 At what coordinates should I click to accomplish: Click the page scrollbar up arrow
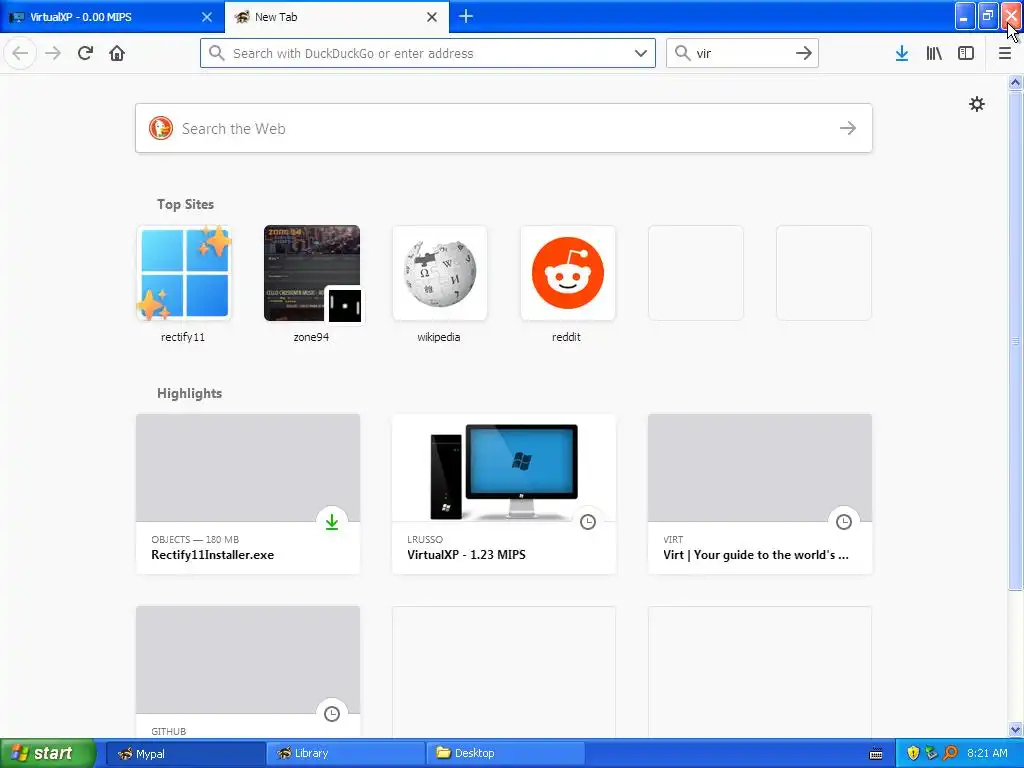point(1015,82)
